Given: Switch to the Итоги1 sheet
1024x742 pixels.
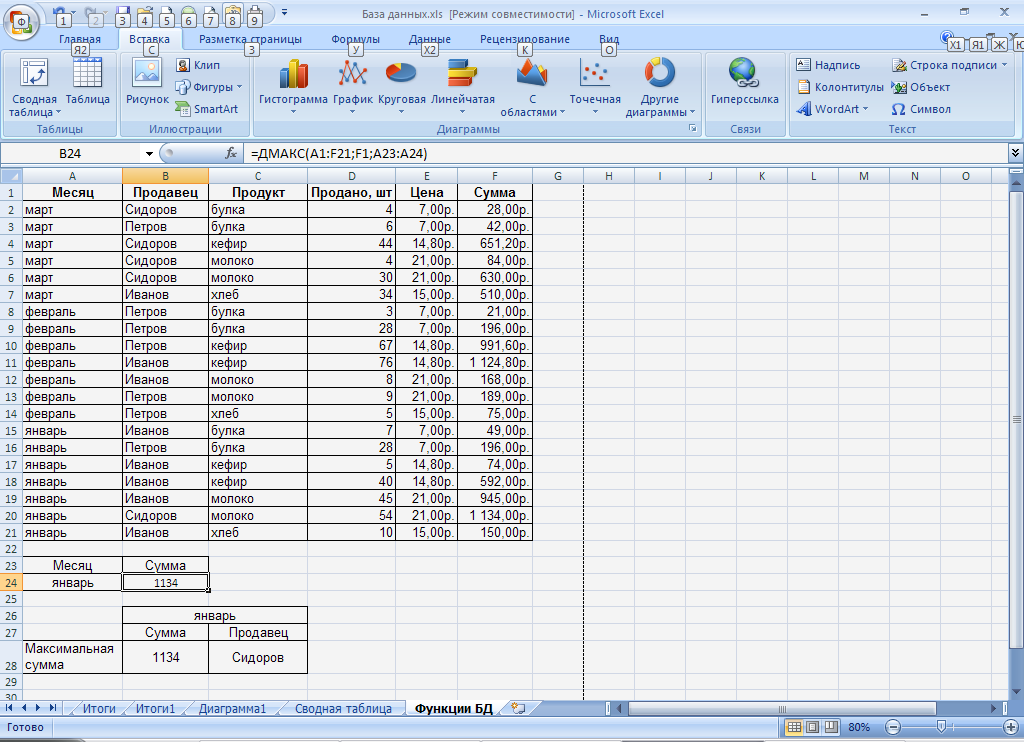Looking at the screenshot, I should (x=155, y=709).
